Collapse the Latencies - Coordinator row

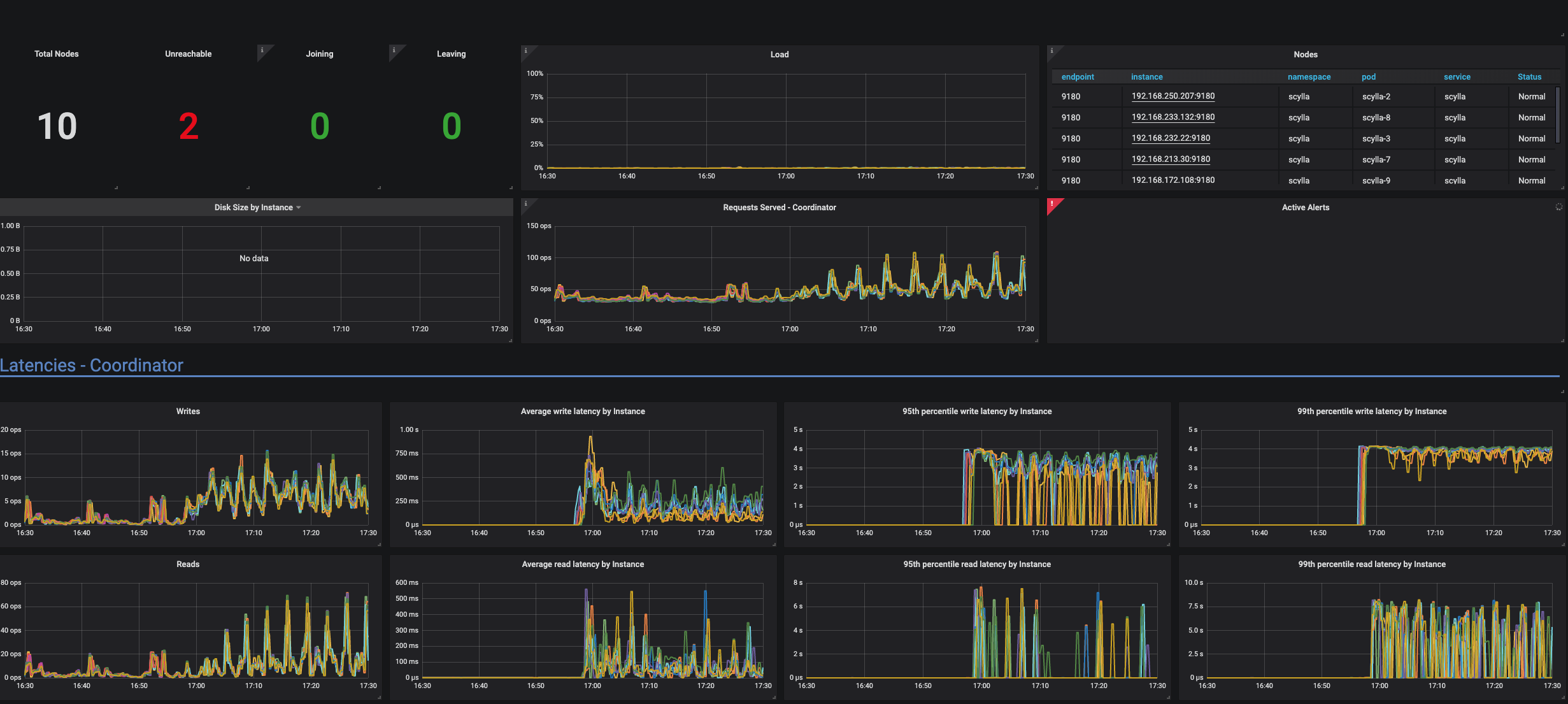click(93, 365)
